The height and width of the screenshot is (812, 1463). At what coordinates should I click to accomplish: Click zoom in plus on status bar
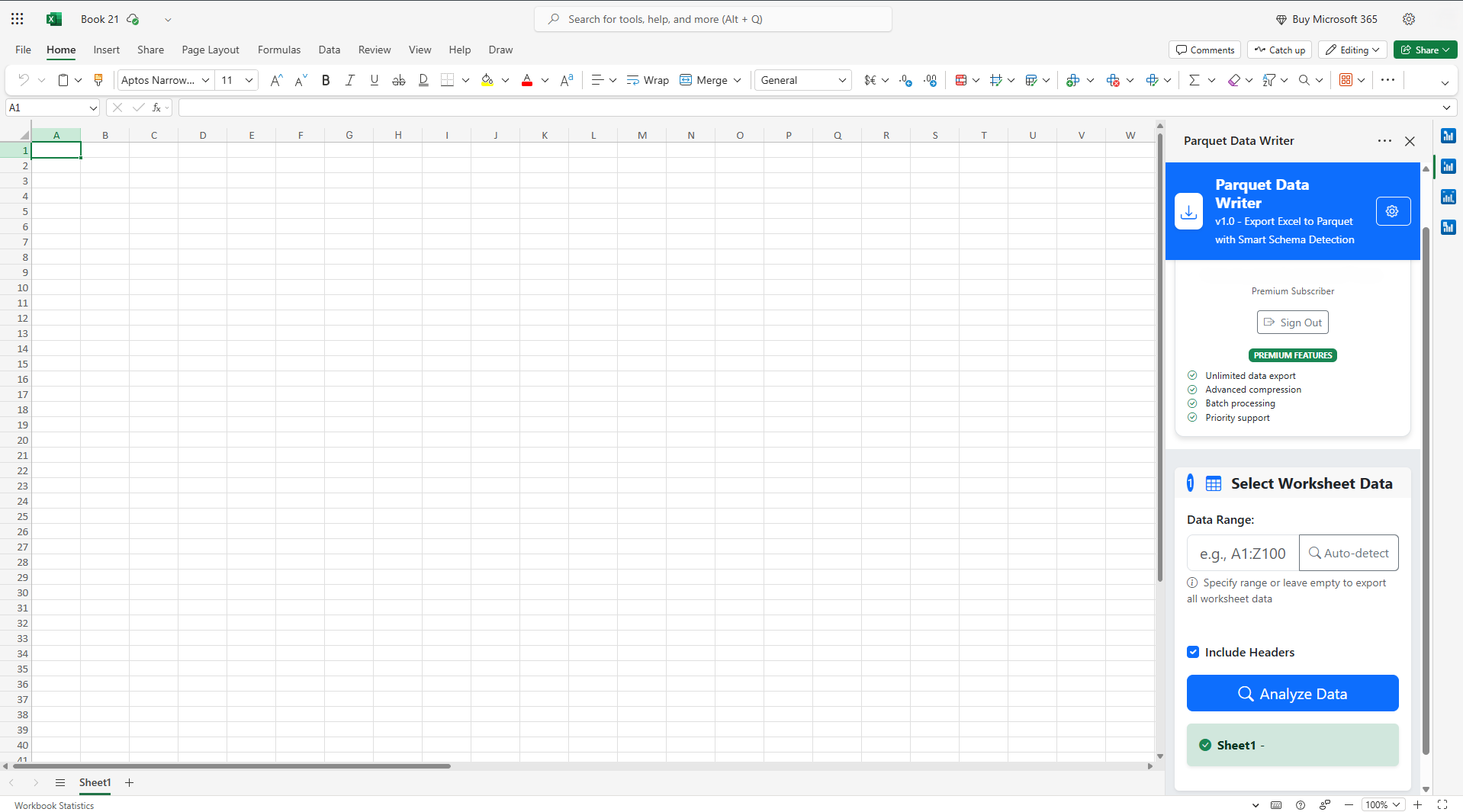tap(1417, 805)
